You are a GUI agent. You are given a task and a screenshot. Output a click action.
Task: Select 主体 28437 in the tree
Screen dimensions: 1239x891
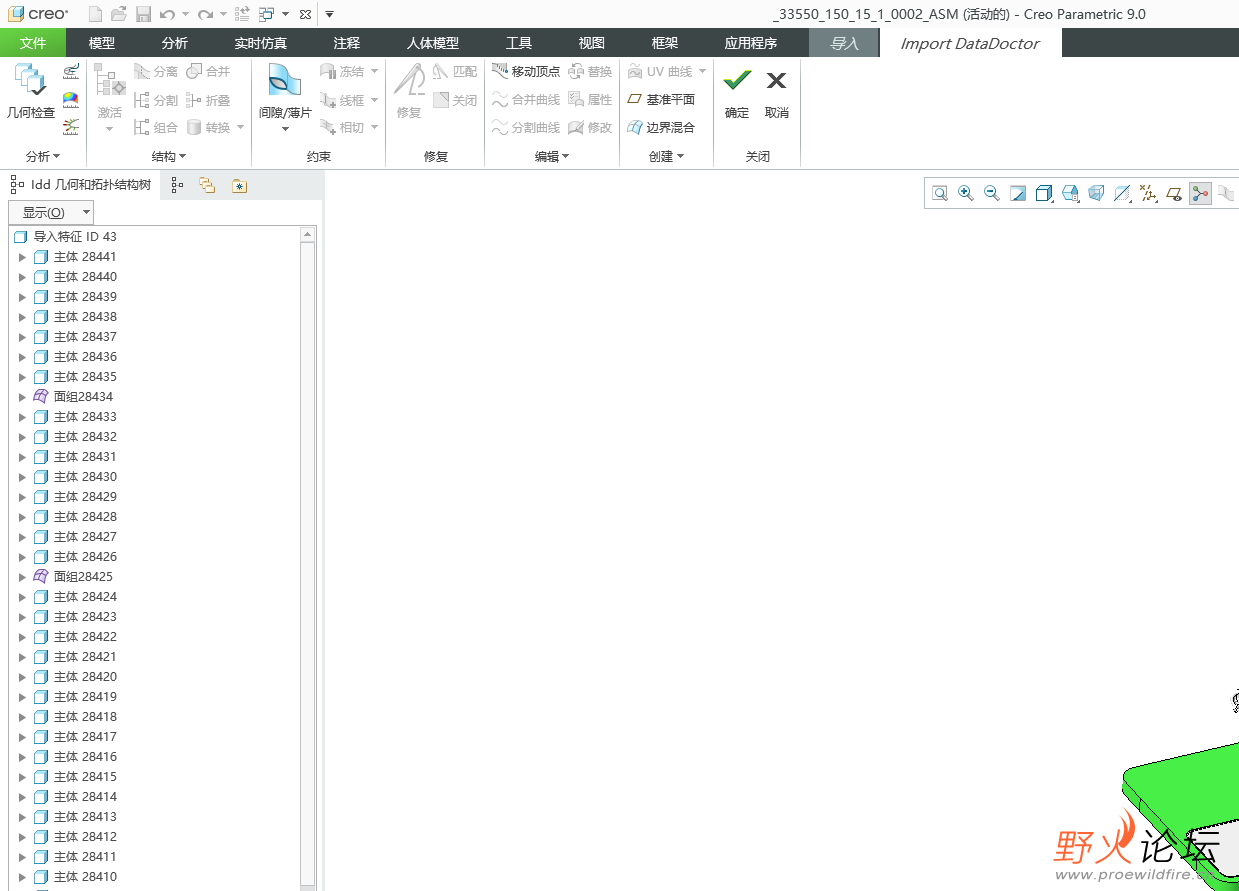point(85,337)
